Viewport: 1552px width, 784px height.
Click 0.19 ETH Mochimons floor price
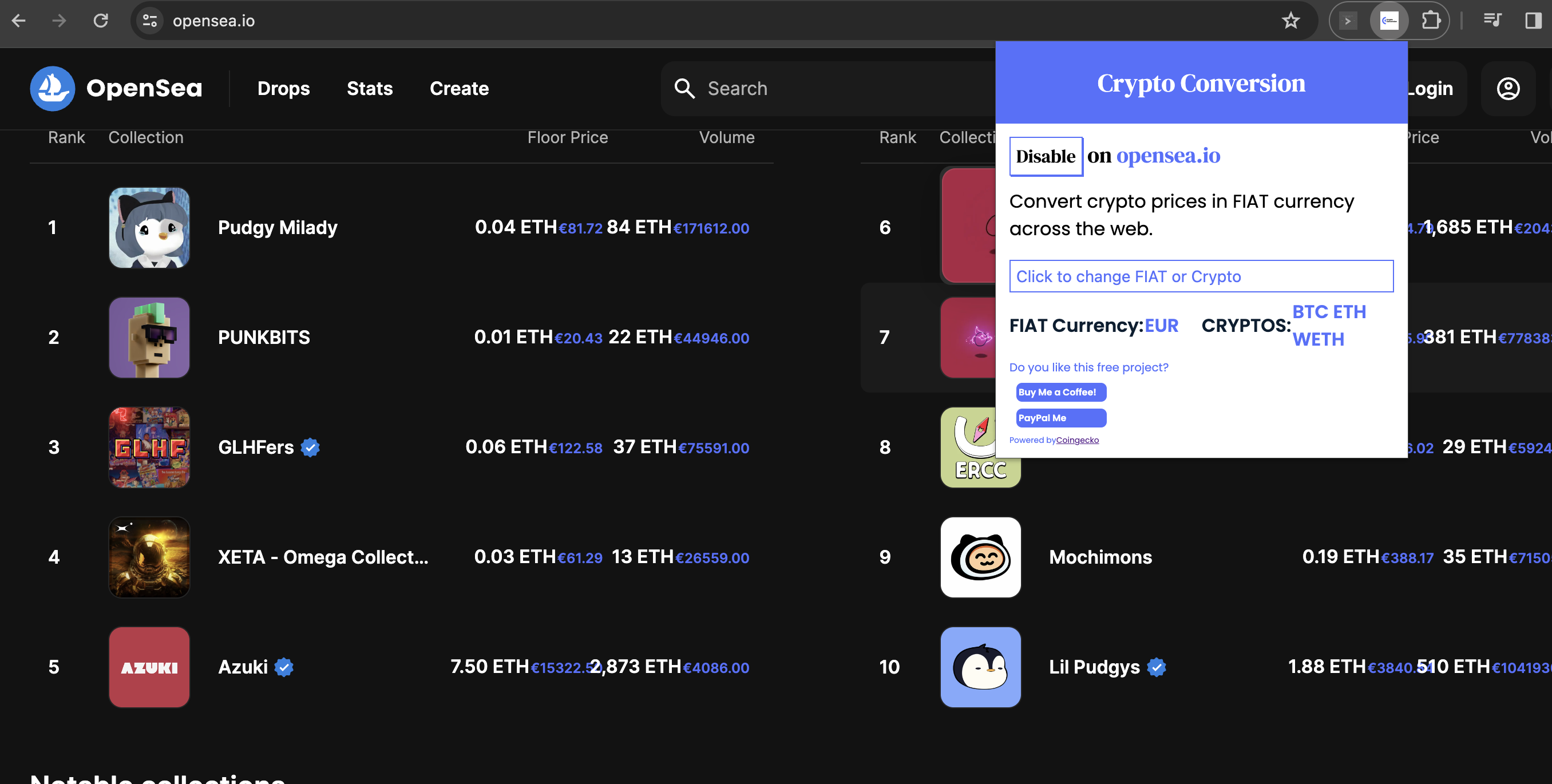[x=1340, y=557]
